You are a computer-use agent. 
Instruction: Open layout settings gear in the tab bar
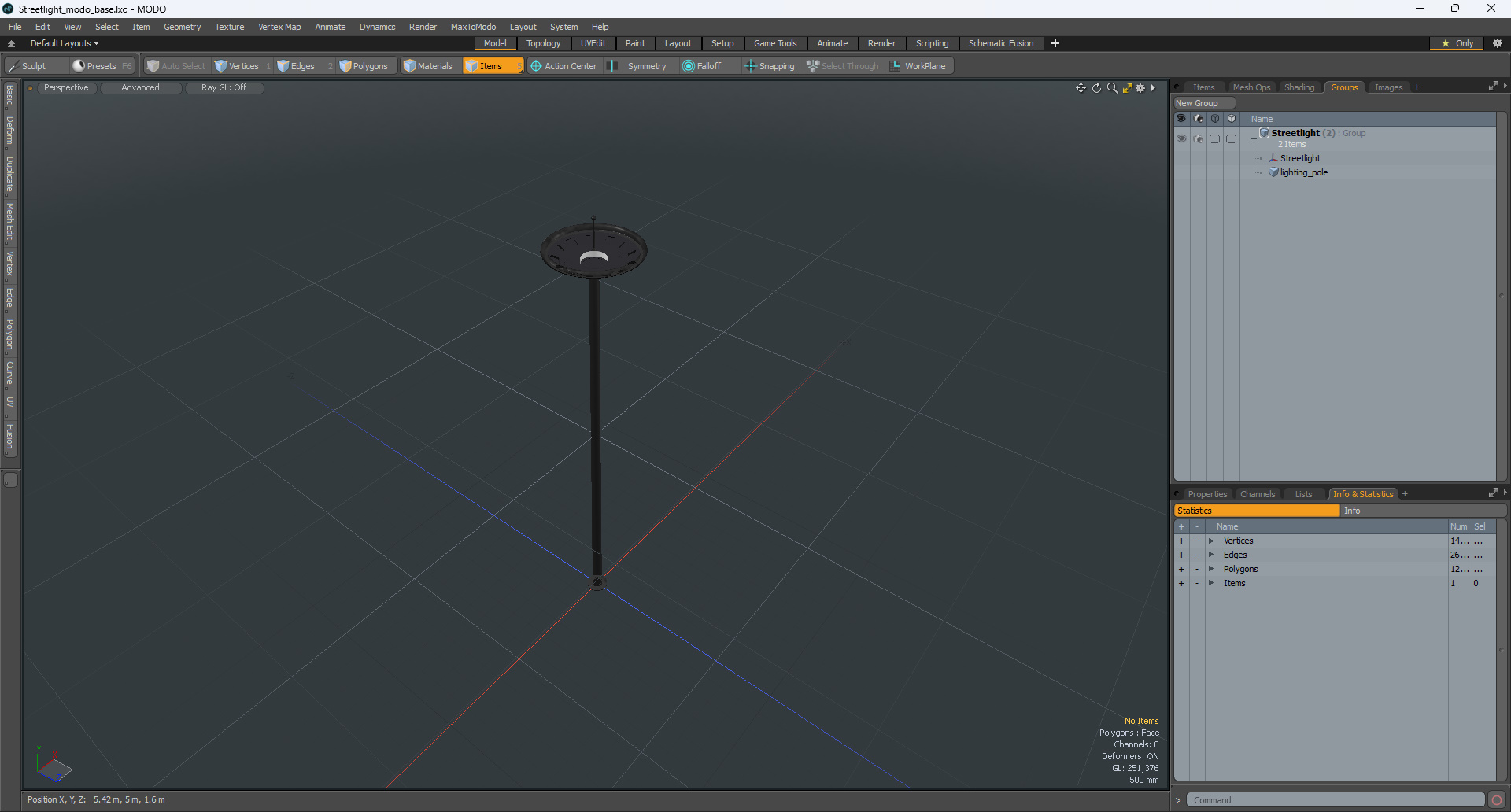[1498, 43]
